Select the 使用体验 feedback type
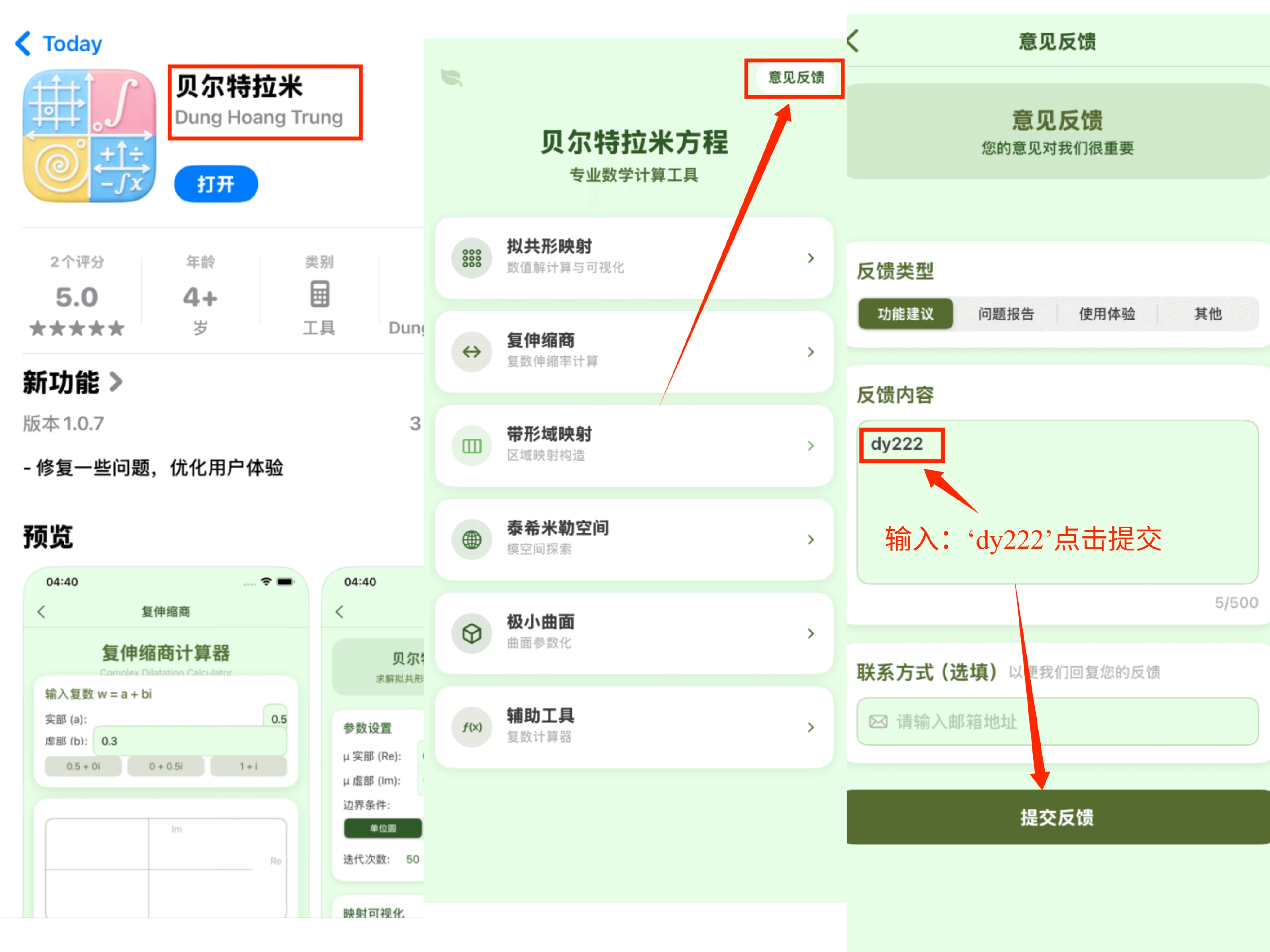1270x952 pixels. pos(1107,314)
